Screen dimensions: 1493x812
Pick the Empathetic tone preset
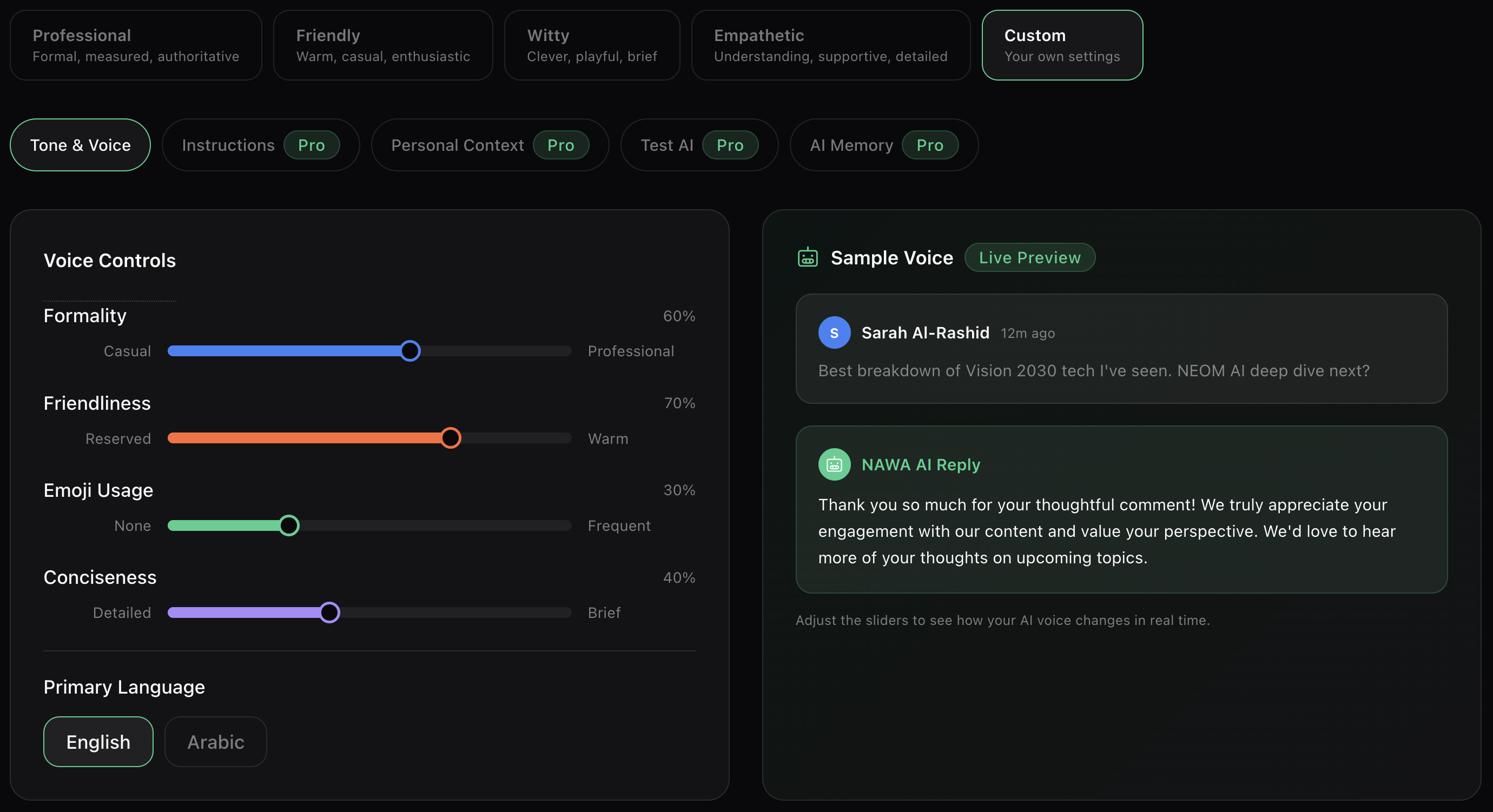[x=830, y=45]
